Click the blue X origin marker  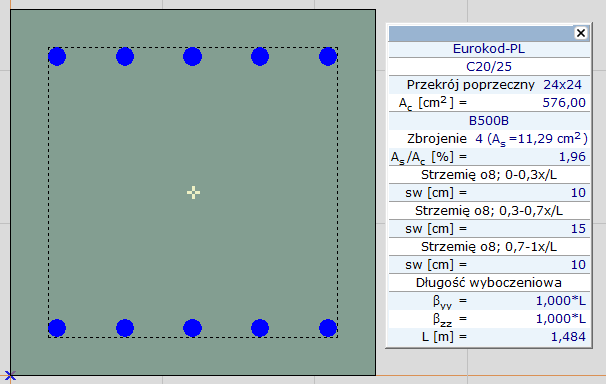click(x=10, y=375)
